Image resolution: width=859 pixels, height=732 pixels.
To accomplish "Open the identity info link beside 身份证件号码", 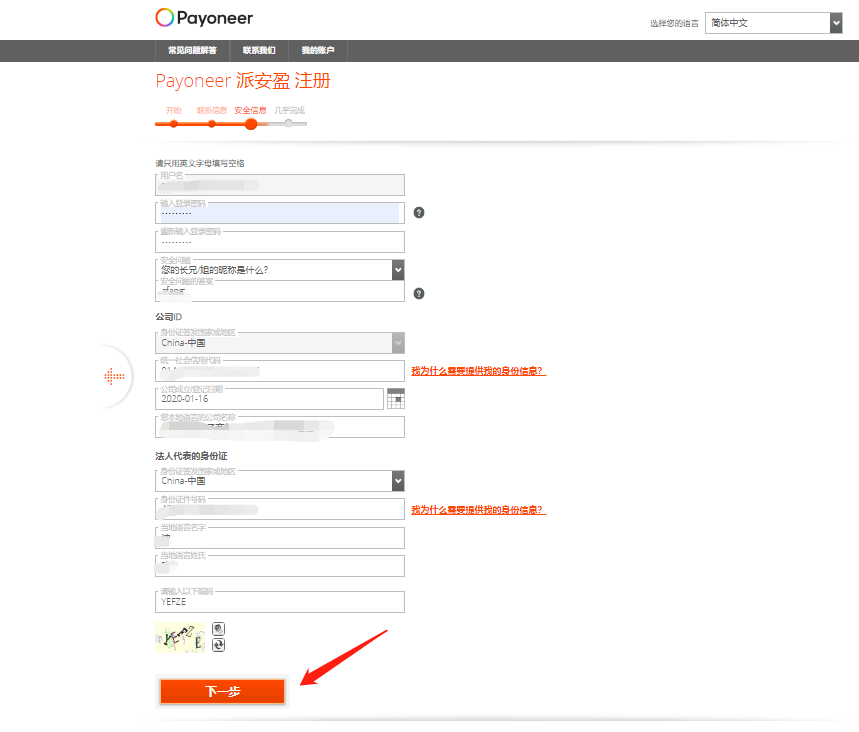I will 478,510.
